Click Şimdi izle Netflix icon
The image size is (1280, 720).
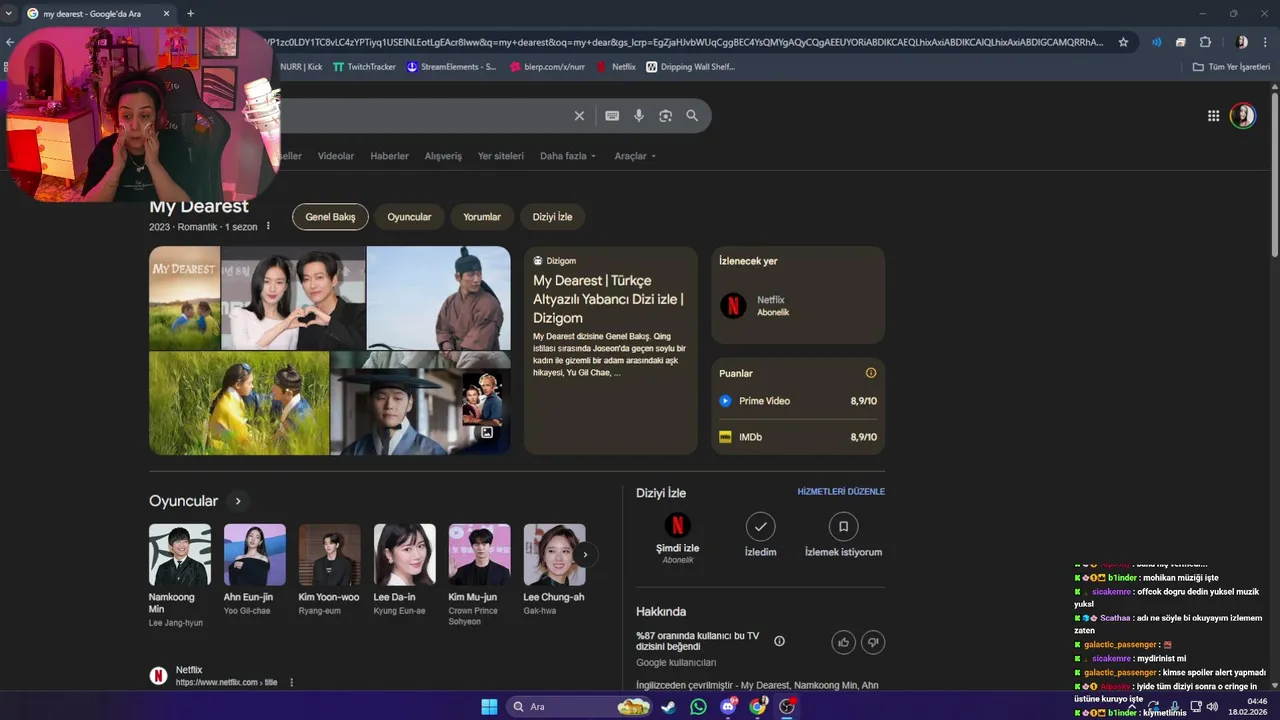coord(677,526)
